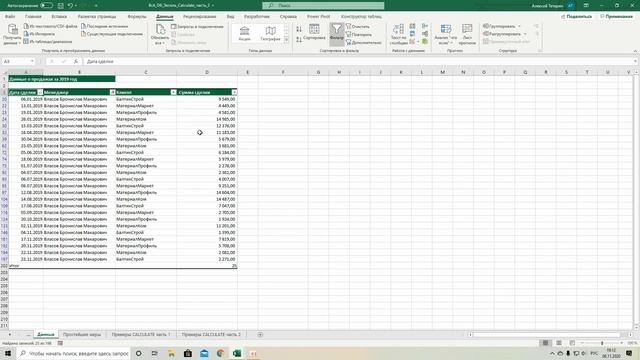Image resolution: width=640 pixels, height=360 pixels.
Task: Click the Windows Start button
Action: coord(8,353)
